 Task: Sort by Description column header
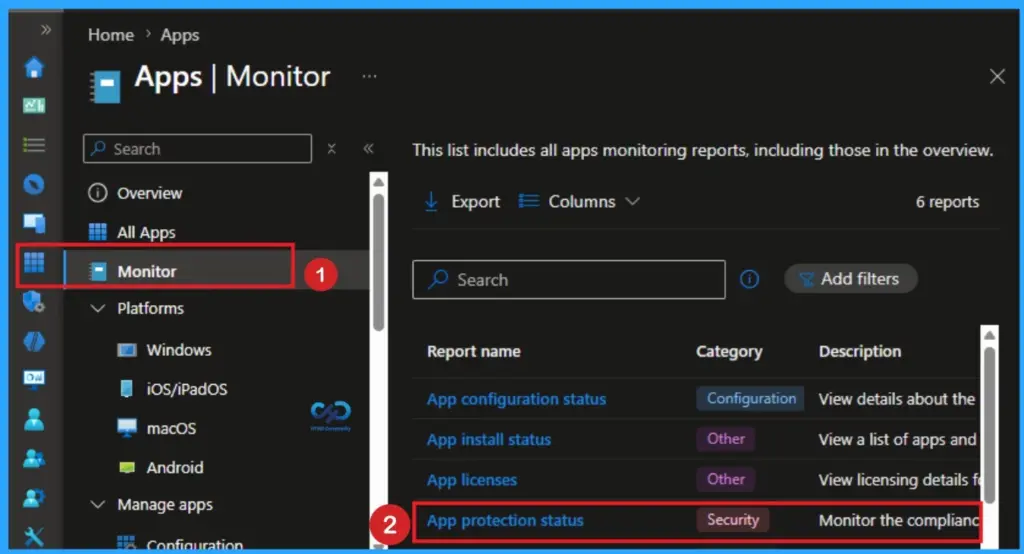click(x=859, y=351)
